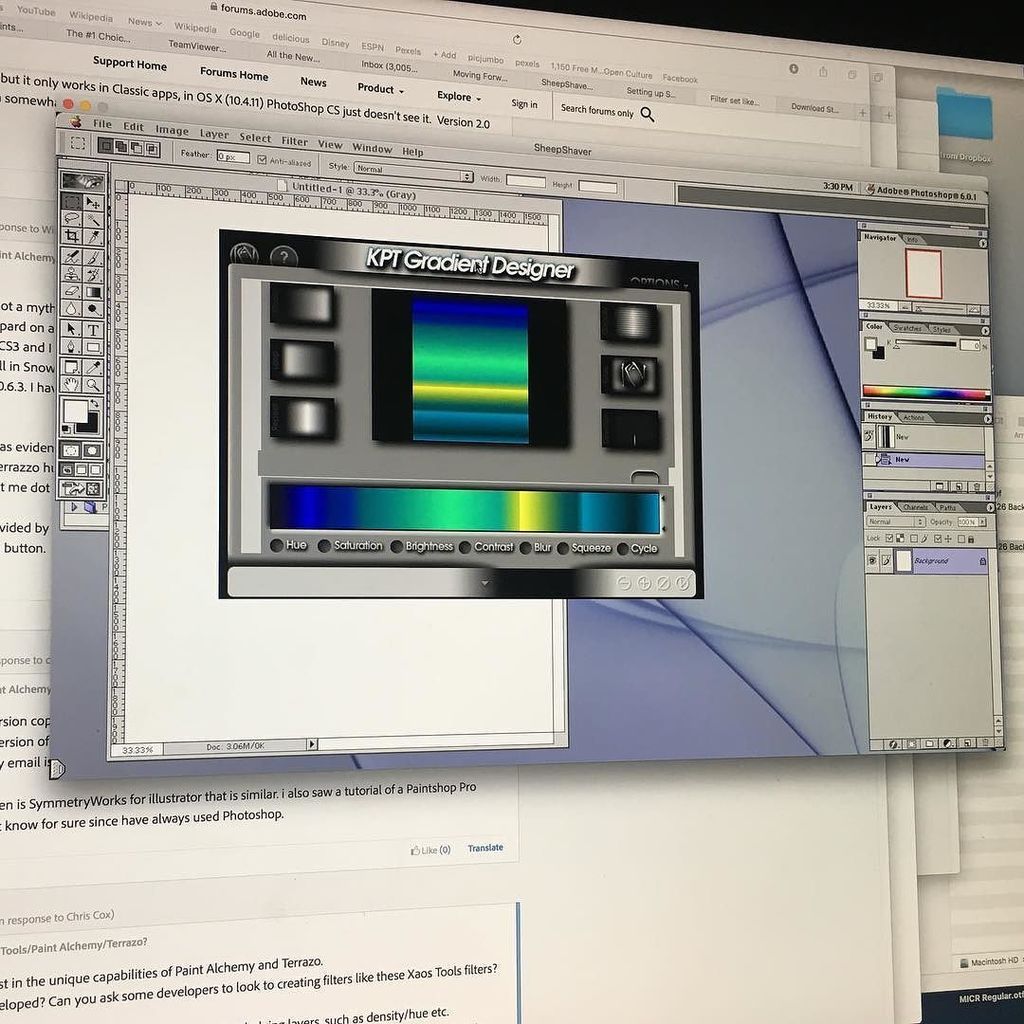Open the Opacity slider arrow
This screenshot has width=1024, height=1024.
click(x=982, y=522)
